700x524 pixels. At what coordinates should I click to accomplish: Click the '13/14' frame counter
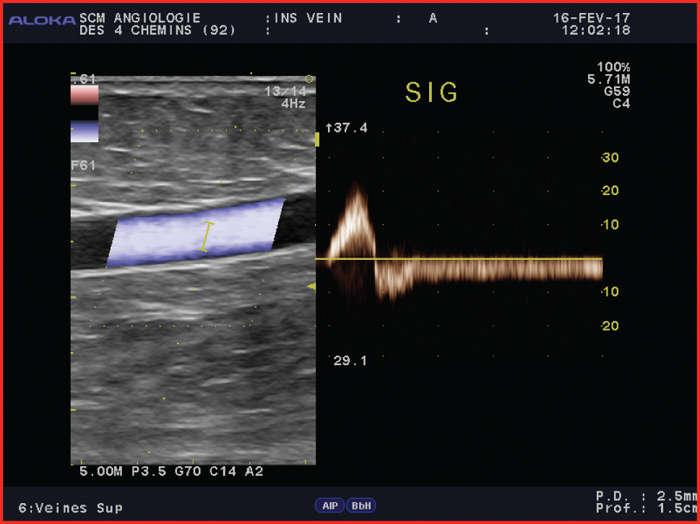click(285, 91)
